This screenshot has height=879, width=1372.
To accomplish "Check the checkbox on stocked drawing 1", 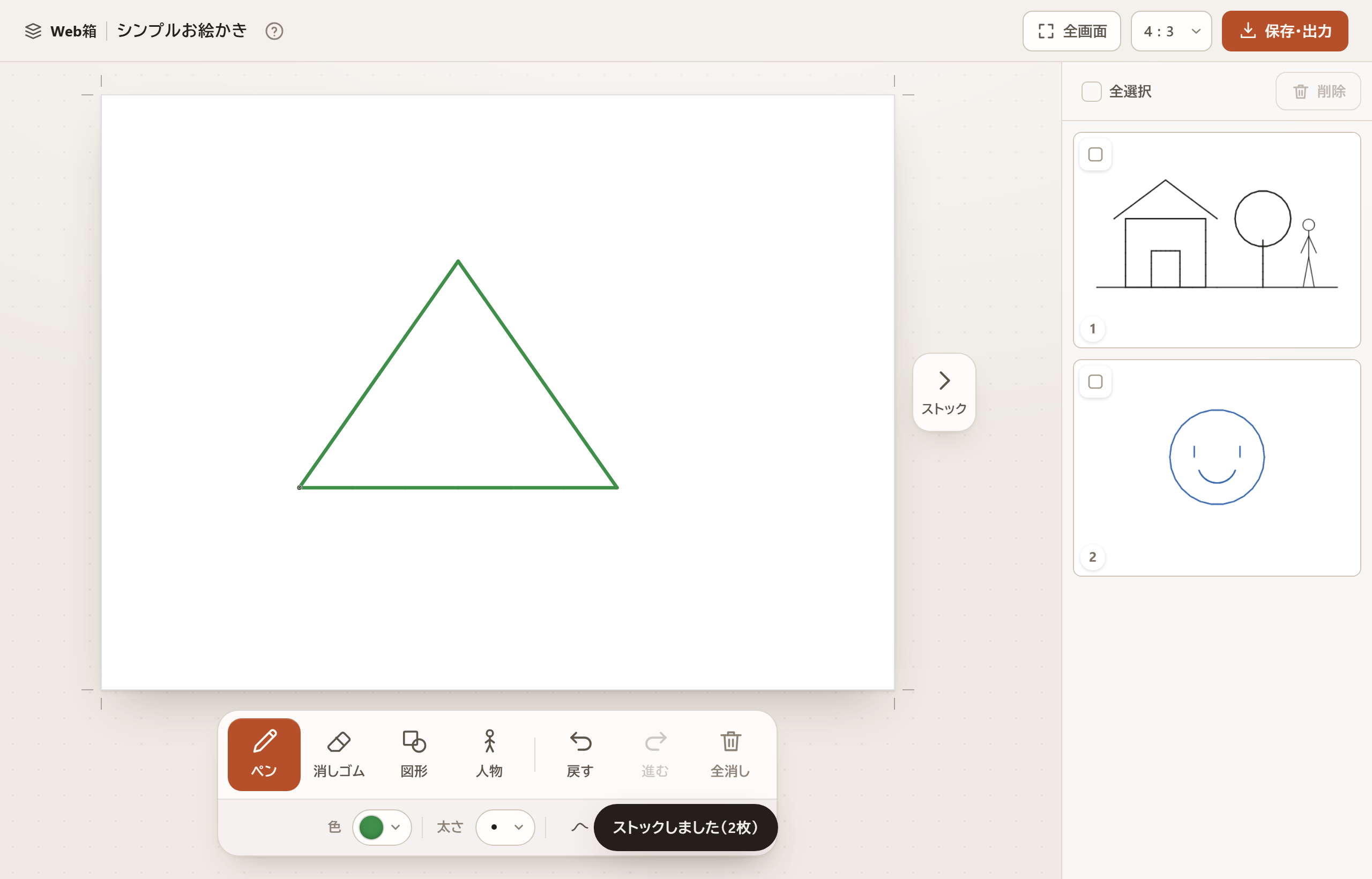I will pyautogui.click(x=1095, y=155).
